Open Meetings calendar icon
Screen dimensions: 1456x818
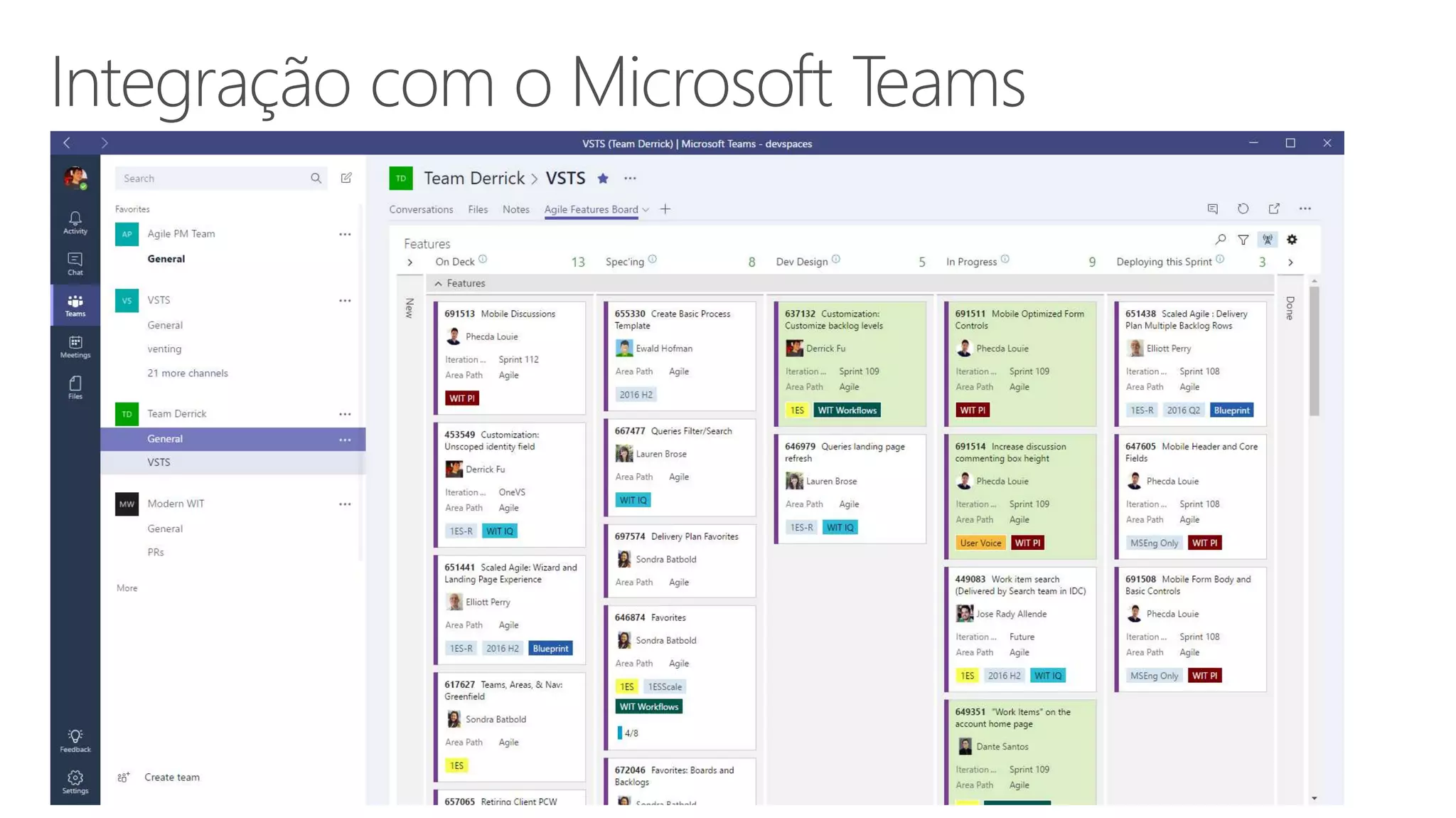click(x=75, y=346)
